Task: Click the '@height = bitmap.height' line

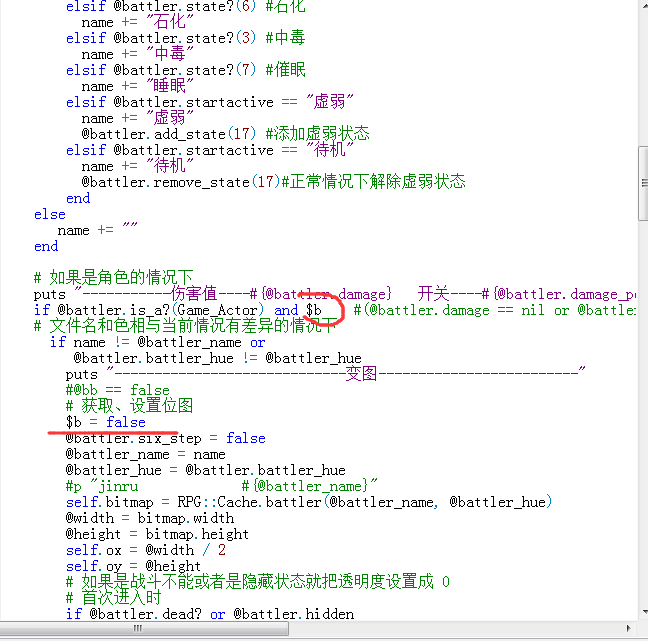Action: [x=157, y=534]
